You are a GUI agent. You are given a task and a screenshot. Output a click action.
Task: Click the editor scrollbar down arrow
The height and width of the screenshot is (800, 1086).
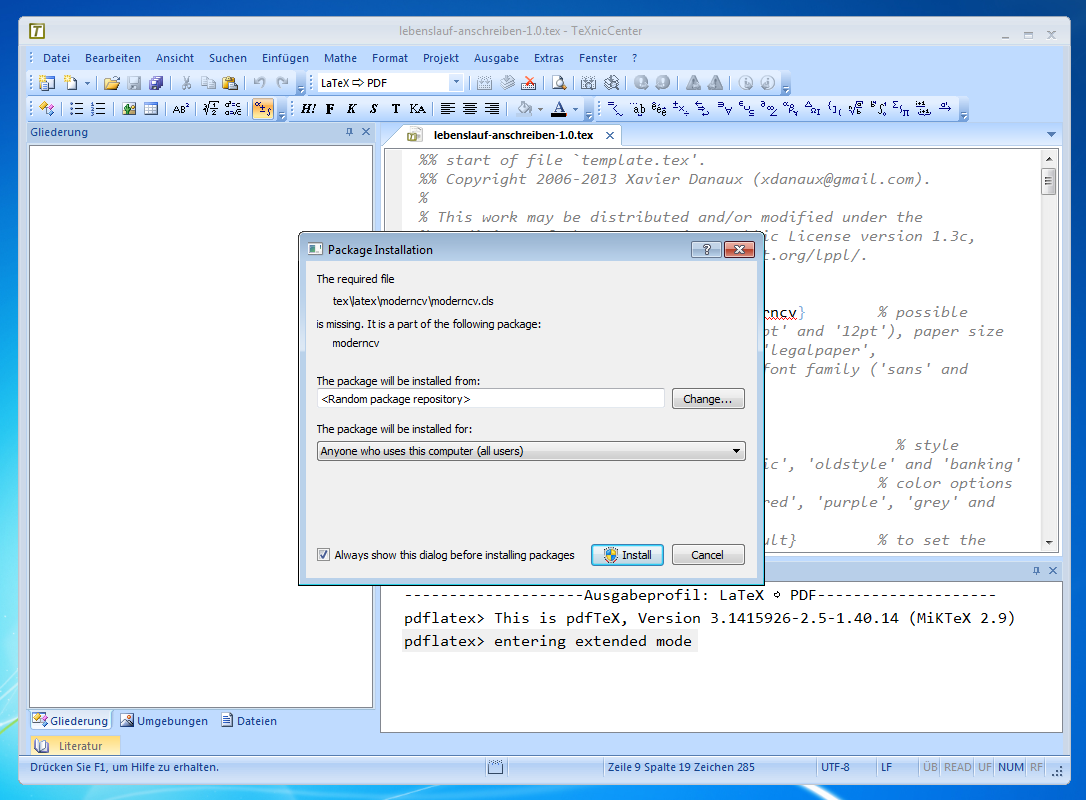[1049, 542]
